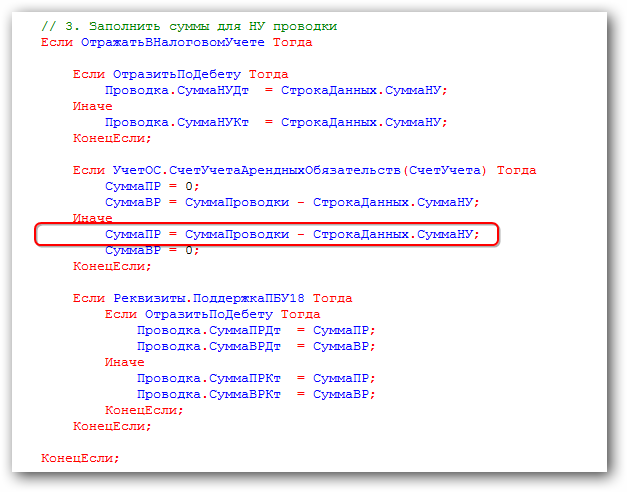Click the line with УчетОС.СчетУчетаАрендныхОбязательств(СчетУчета)
The image size is (627, 492).
[x=304, y=170]
